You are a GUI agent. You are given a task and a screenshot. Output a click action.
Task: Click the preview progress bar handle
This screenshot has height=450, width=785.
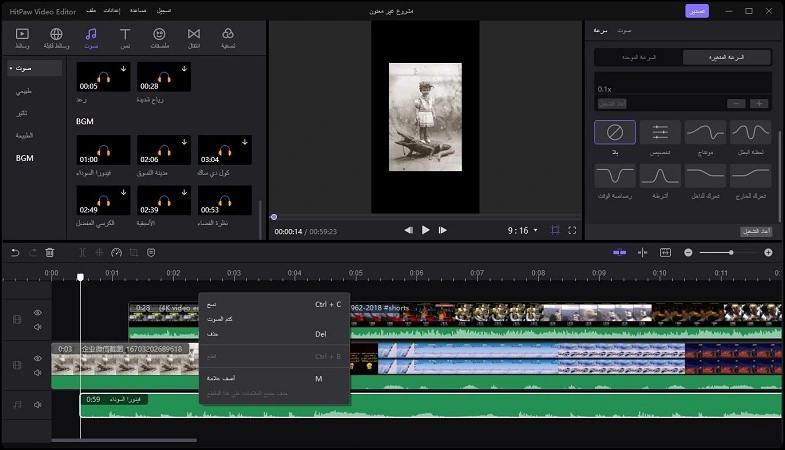273,217
